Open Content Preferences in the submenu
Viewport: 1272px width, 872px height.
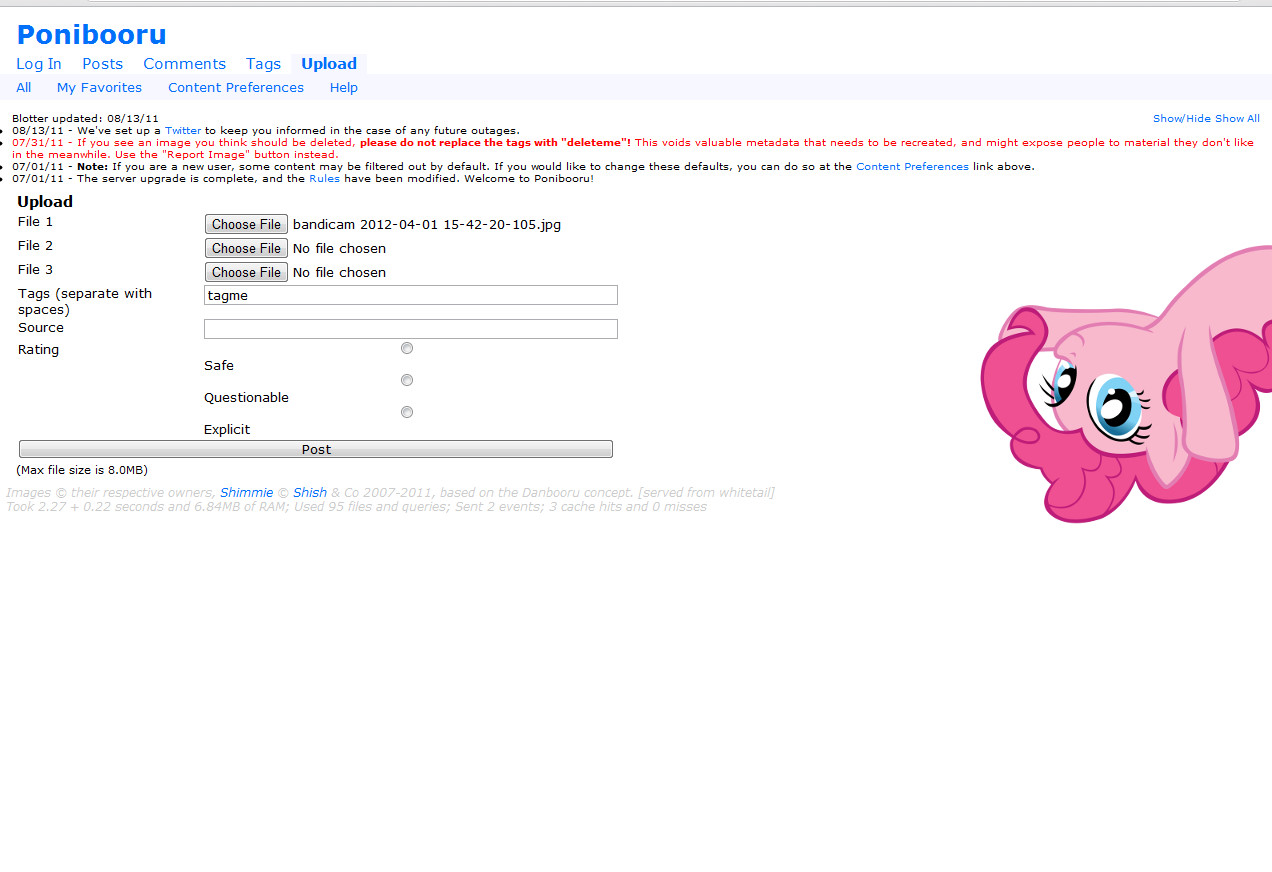tap(236, 88)
